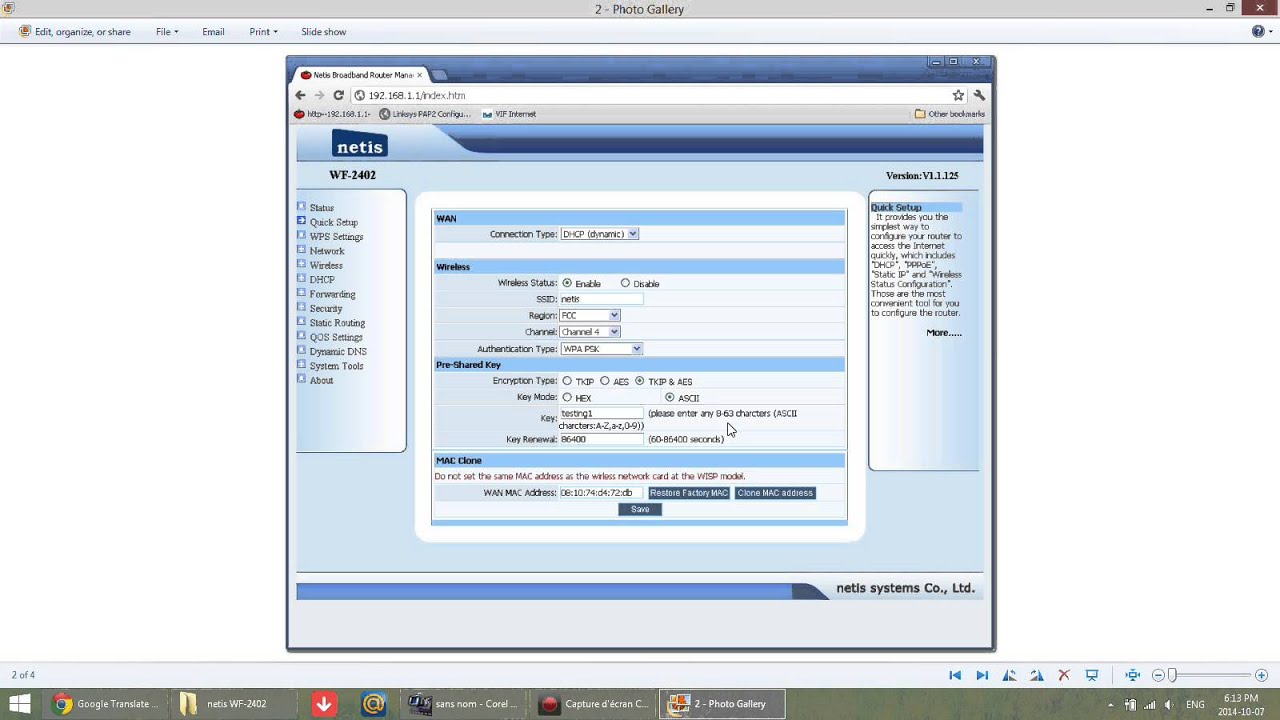Click VIF Internet bookmark

509,114
